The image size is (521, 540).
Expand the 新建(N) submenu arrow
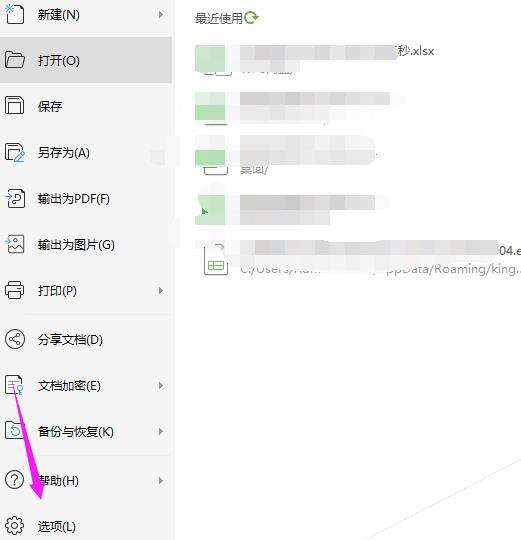[161, 14]
